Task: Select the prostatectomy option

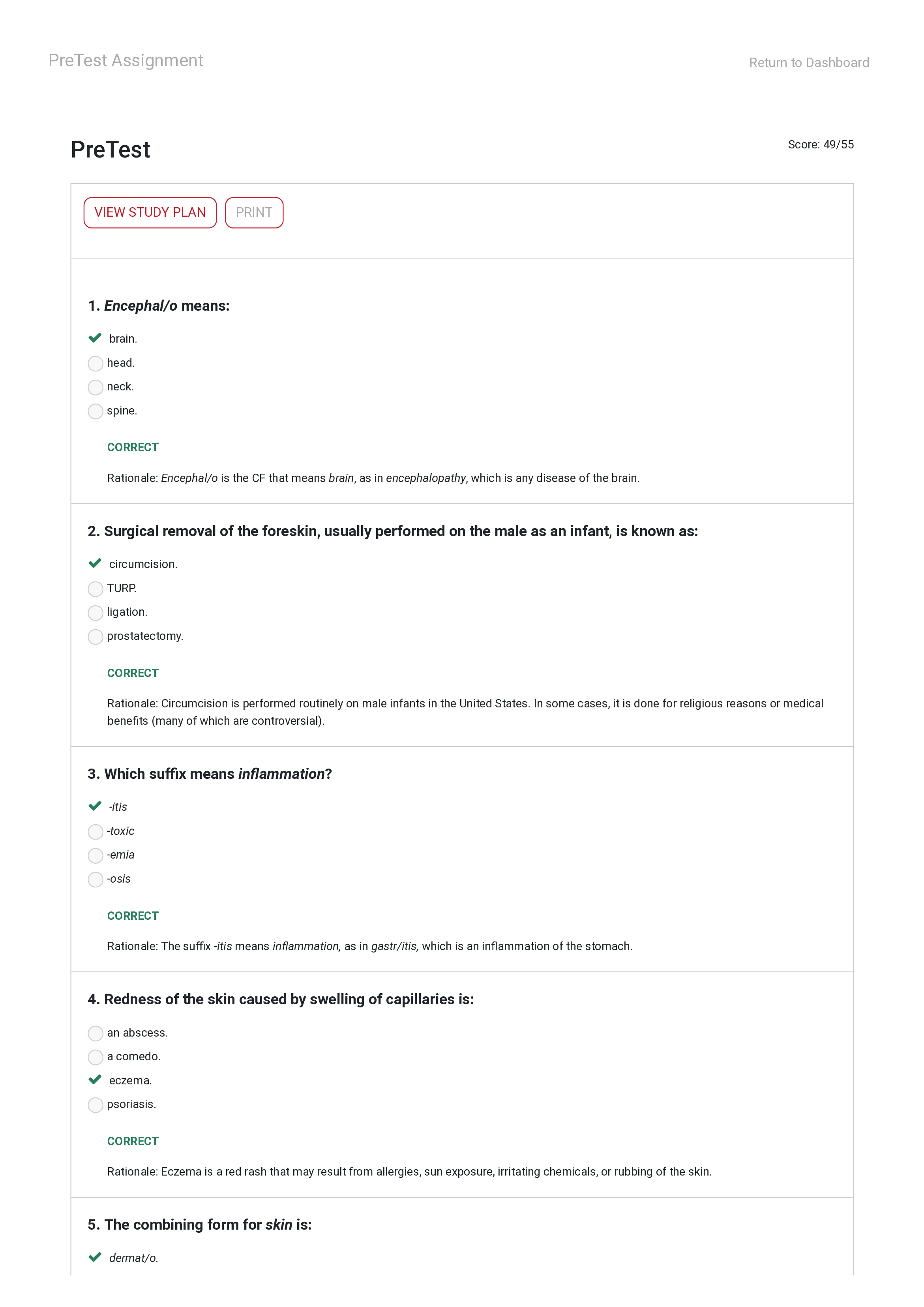Action: point(96,636)
